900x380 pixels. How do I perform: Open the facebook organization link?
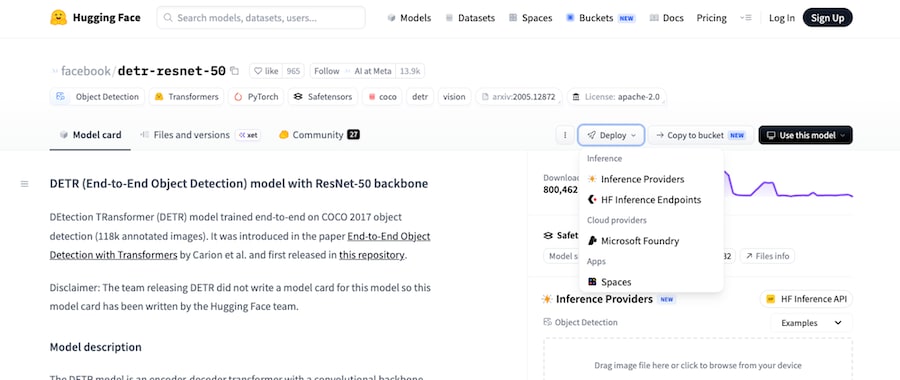(86, 71)
